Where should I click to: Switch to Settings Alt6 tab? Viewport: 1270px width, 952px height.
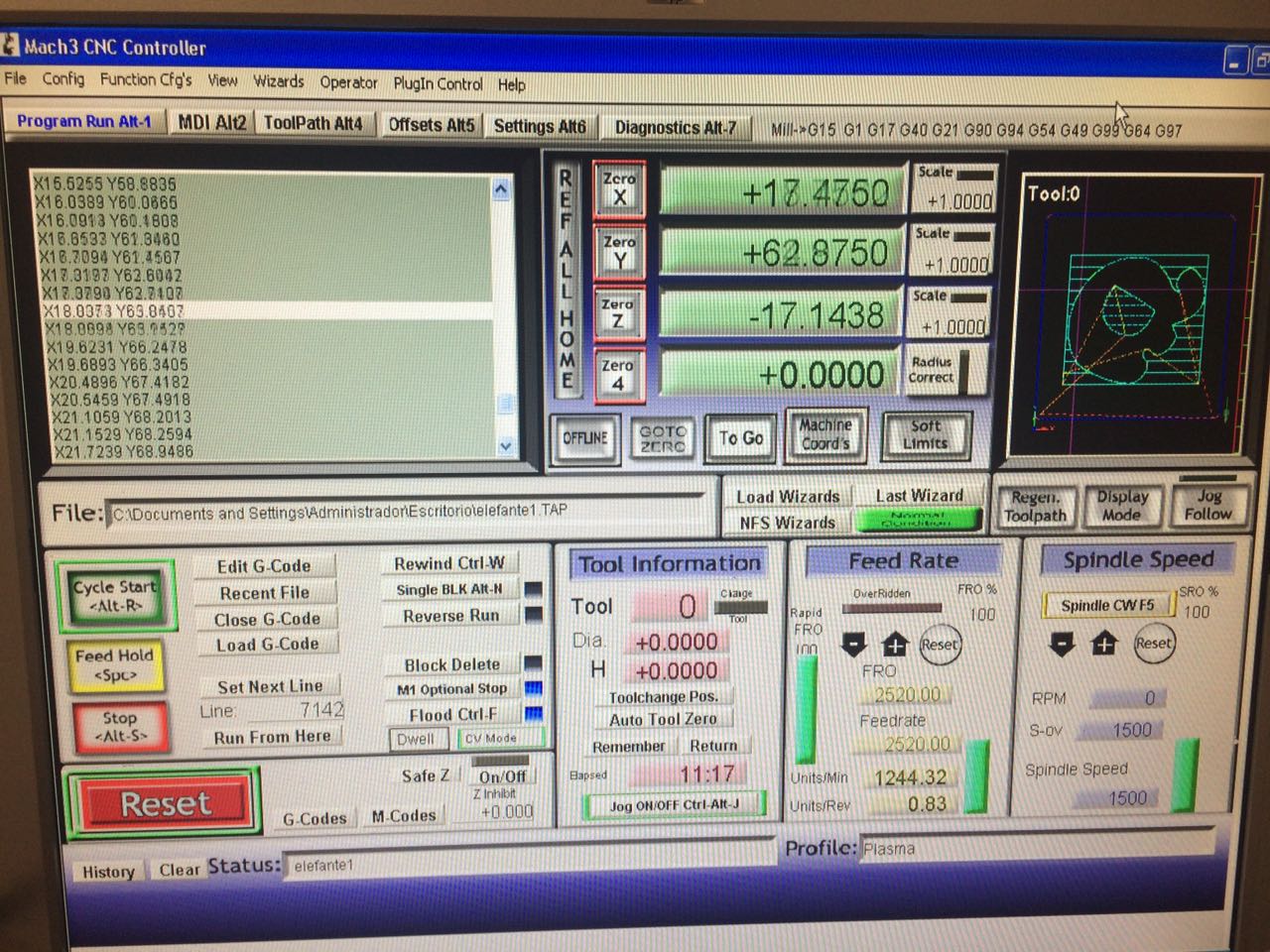(x=540, y=126)
